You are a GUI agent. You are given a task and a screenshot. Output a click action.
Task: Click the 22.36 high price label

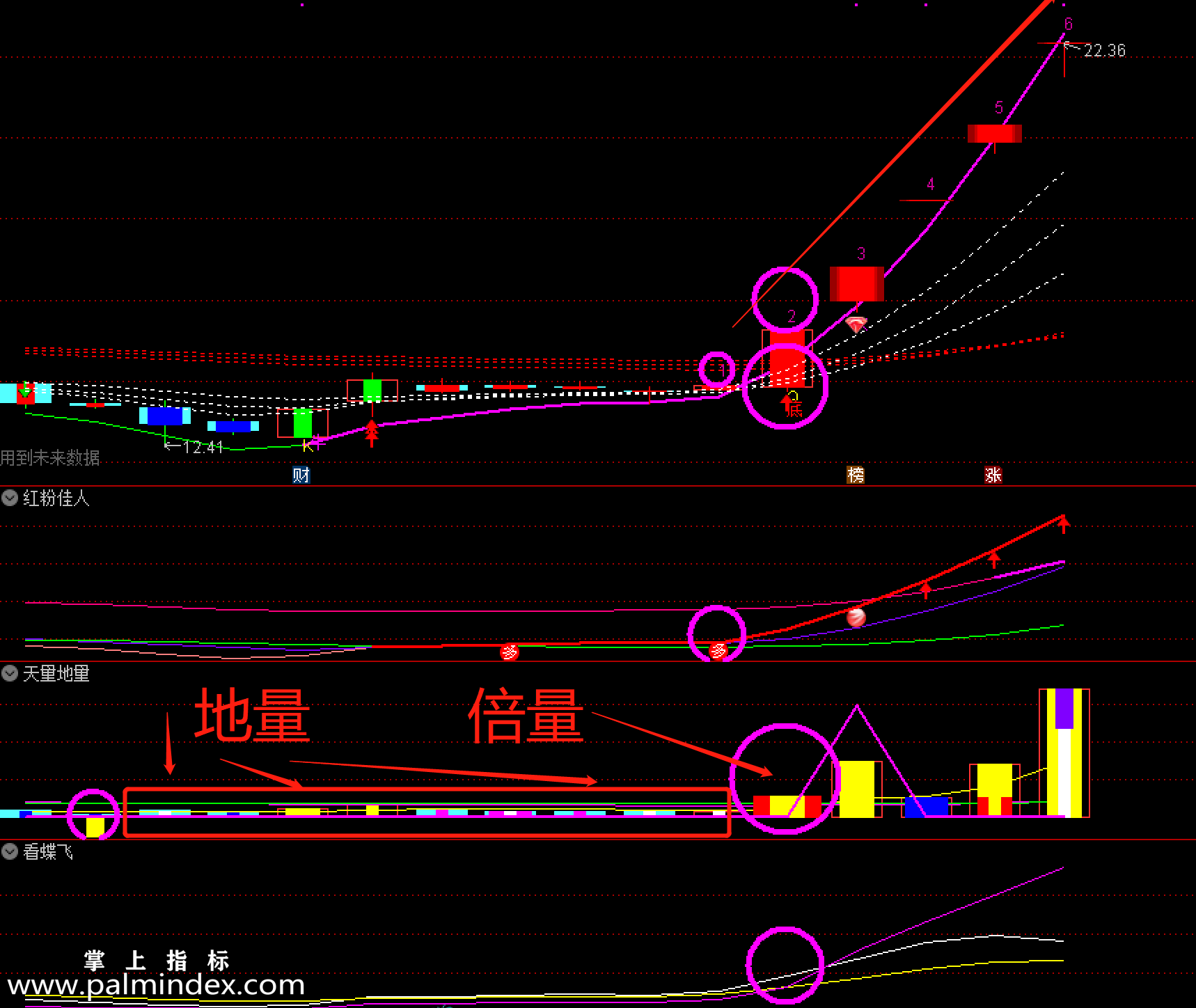(1104, 51)
